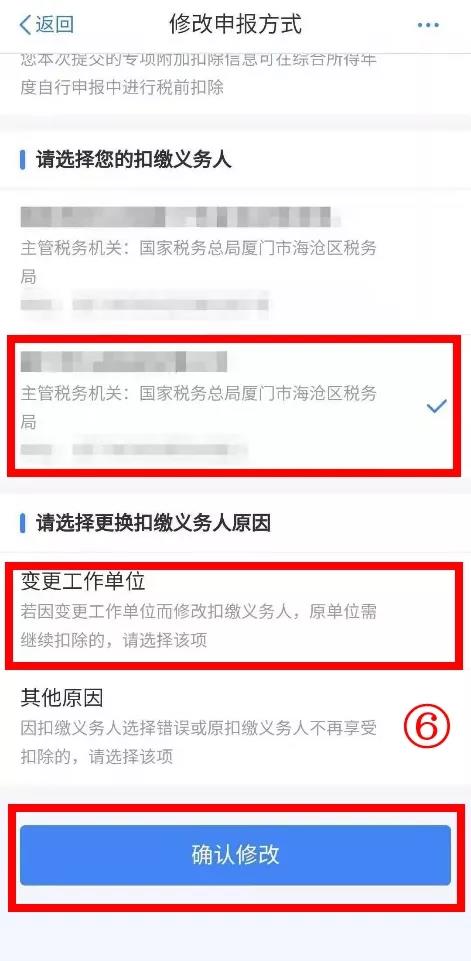Click the red circled number 6 marker

(x=426, y=727)
